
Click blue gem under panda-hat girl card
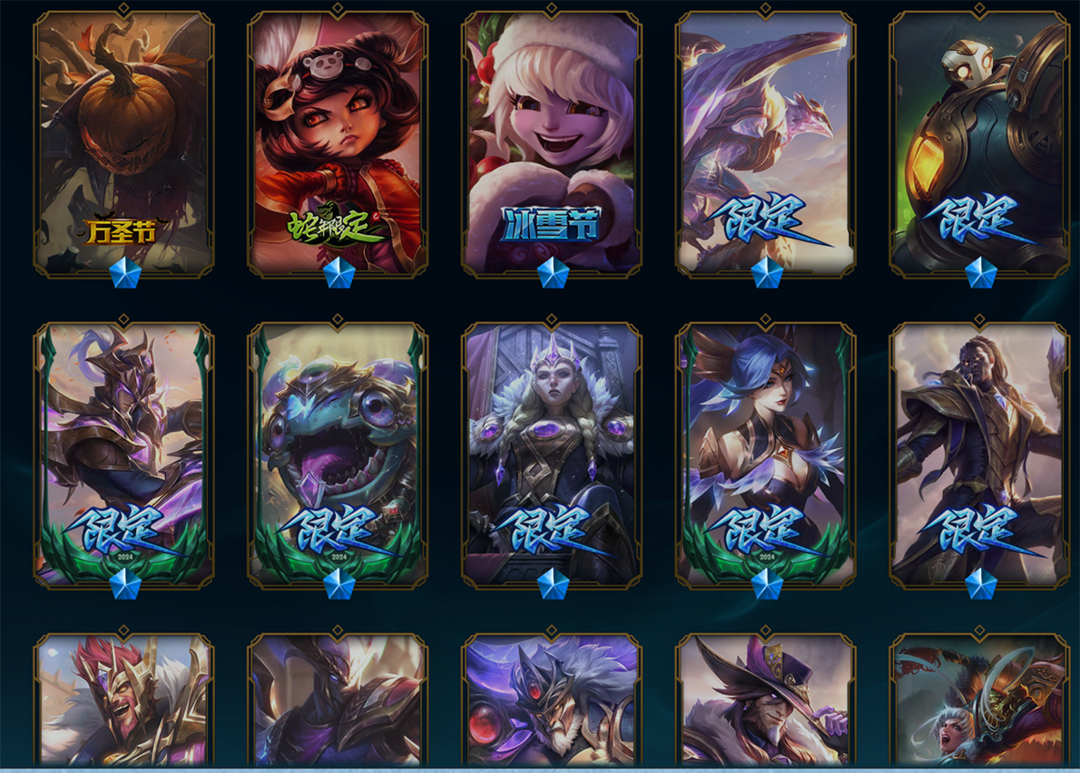[x=339, y=273]
